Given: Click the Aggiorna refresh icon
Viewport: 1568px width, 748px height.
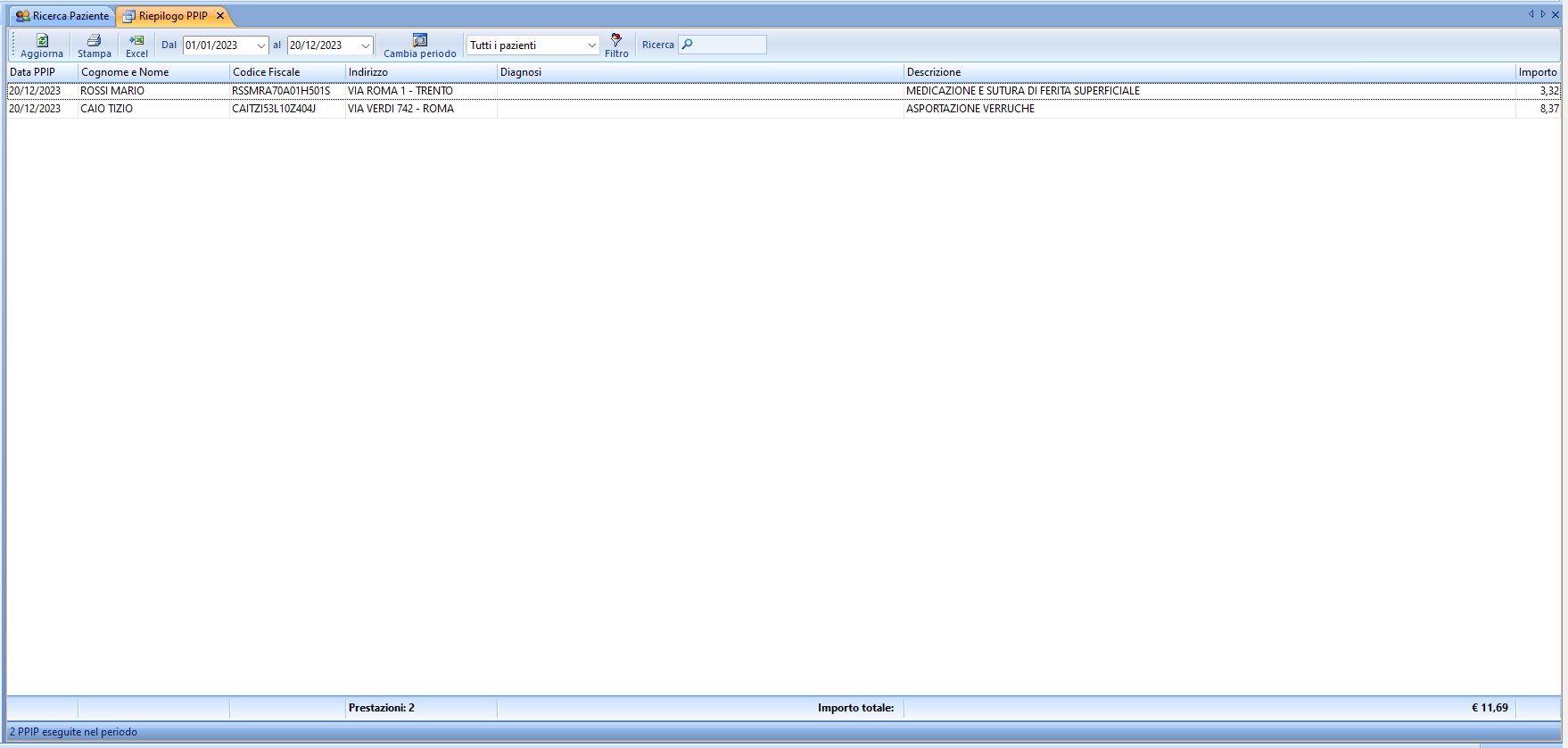Looking at the screenshot, I should coord(42,40).
